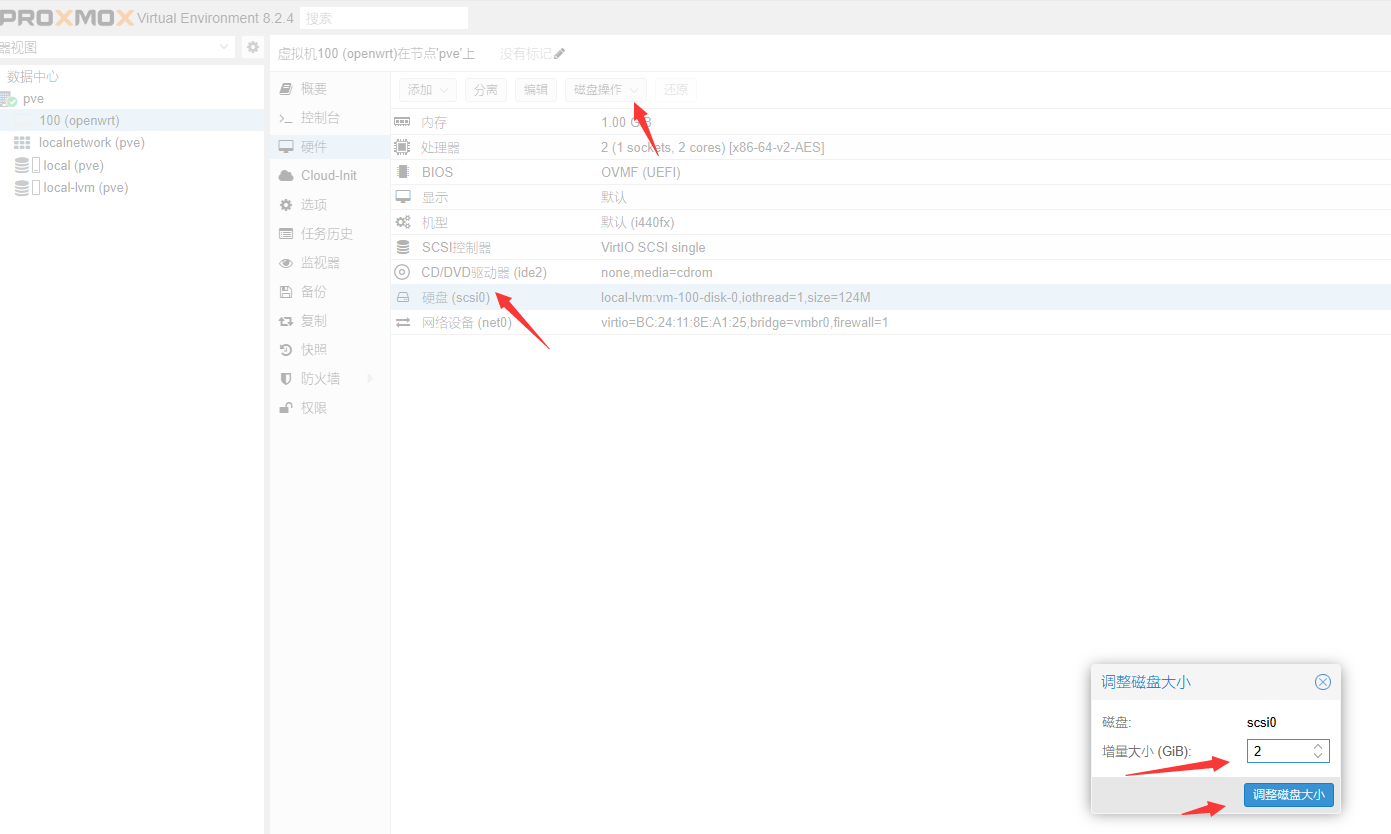Close the resize disk dialog

click(x=1322, y=682)
